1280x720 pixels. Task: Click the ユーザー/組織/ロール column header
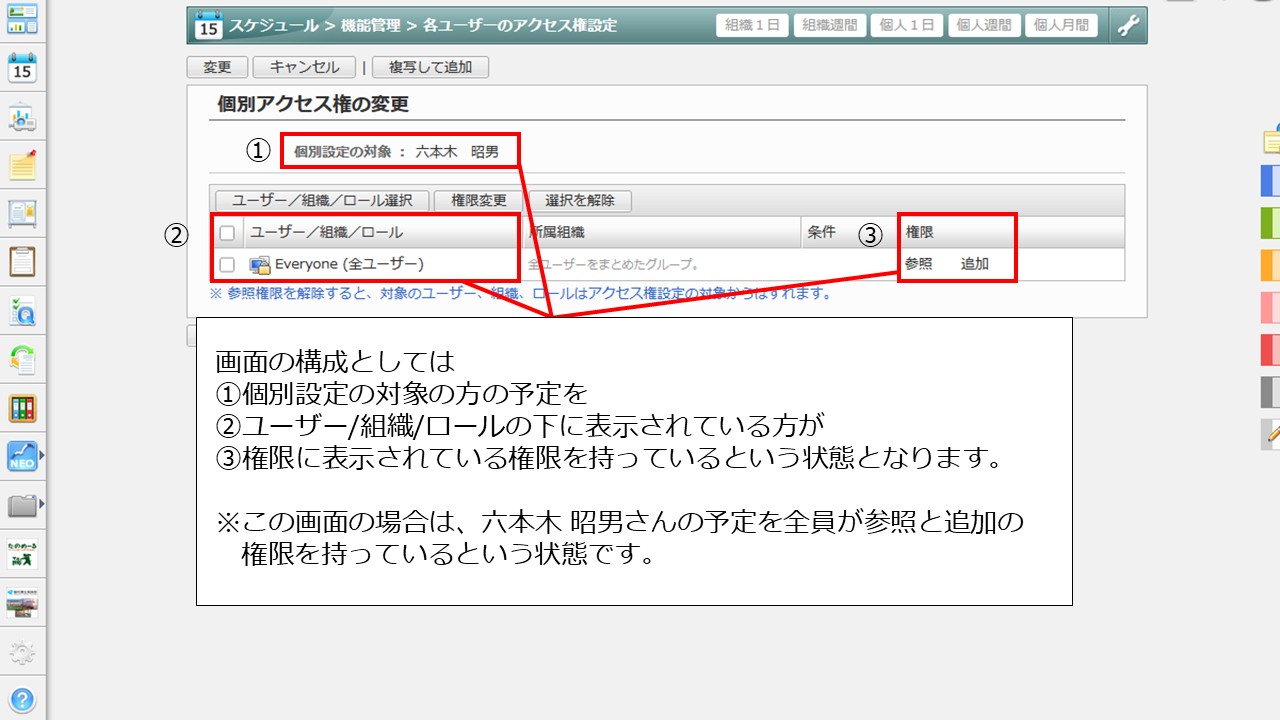(326, 232)
